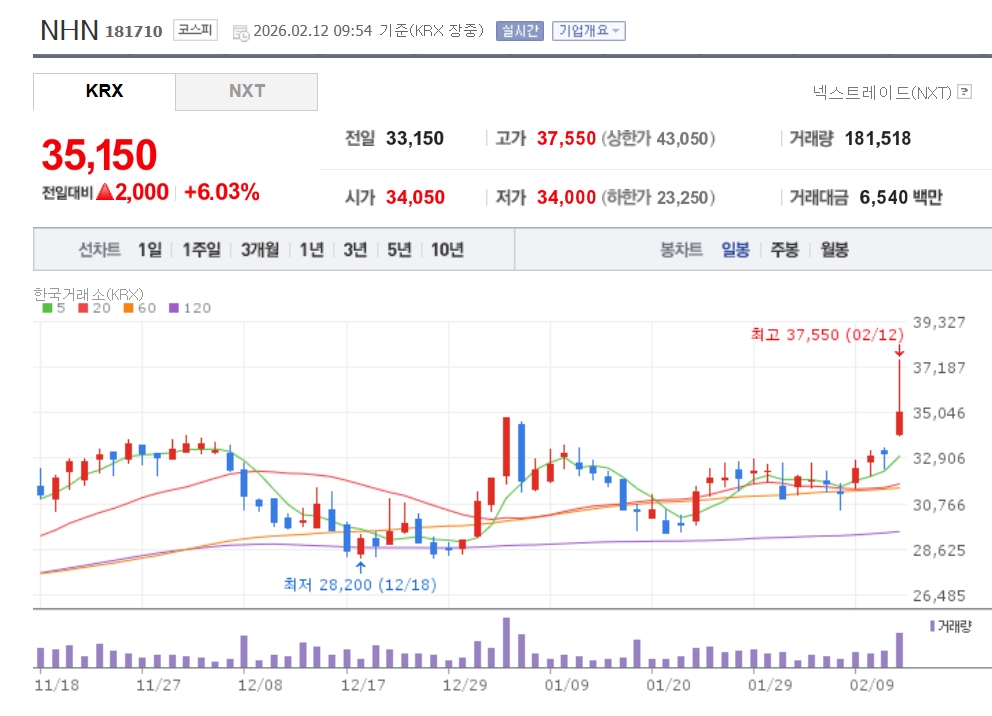
Task: Open the 기업개요 dropdown
Action: pyautogui.click(x=588, y=30)
